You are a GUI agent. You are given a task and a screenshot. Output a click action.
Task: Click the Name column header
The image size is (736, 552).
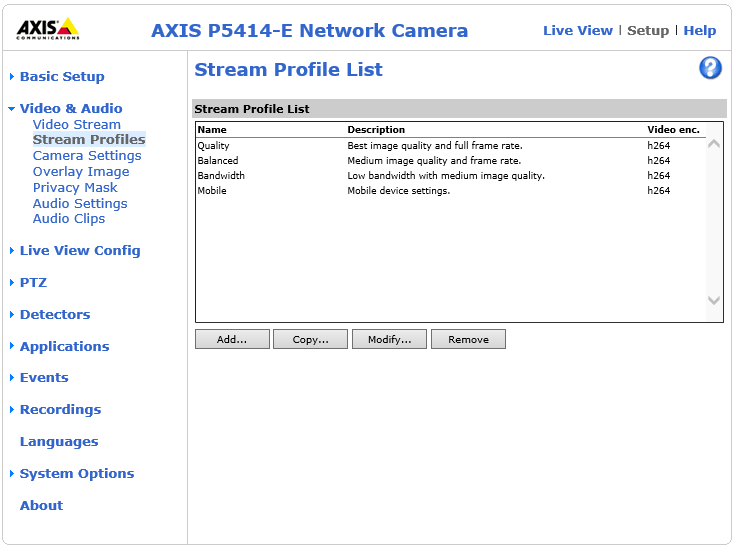pos(212,130)
